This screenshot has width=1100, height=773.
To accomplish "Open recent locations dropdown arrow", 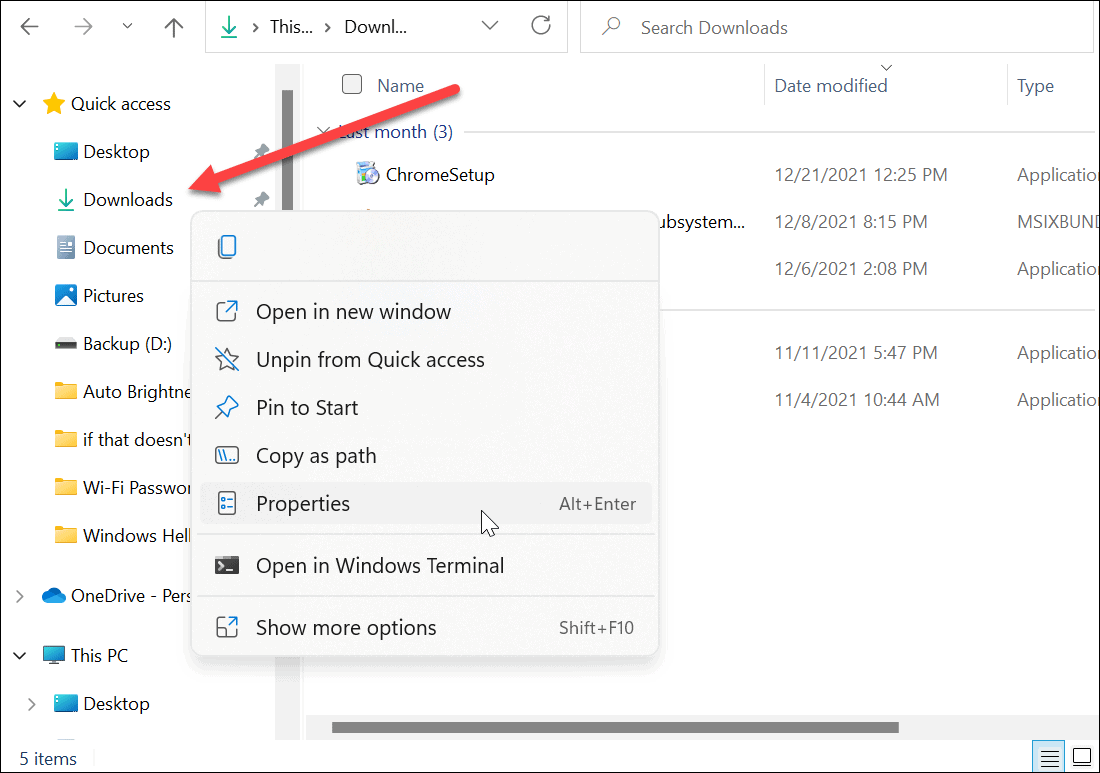I will 127,27.
